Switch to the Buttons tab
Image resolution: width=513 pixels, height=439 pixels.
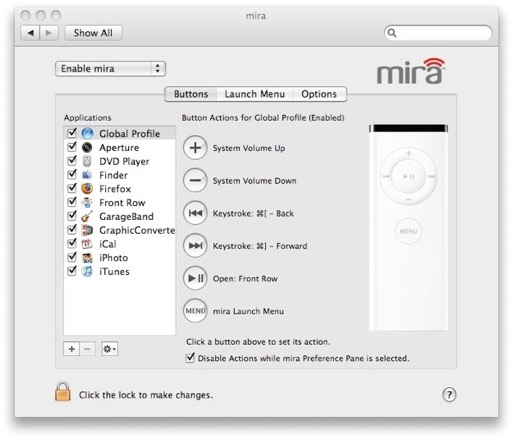[191, 94]
